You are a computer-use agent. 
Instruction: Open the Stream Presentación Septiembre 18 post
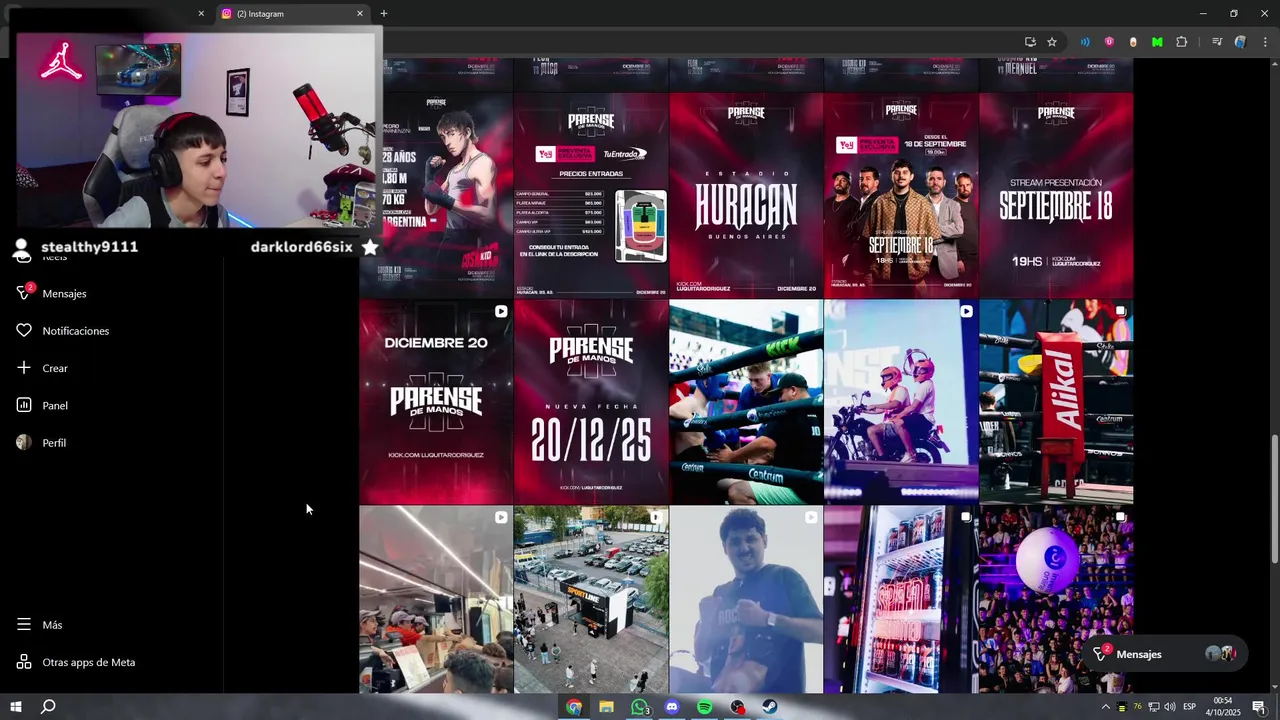pos(1056,195)
